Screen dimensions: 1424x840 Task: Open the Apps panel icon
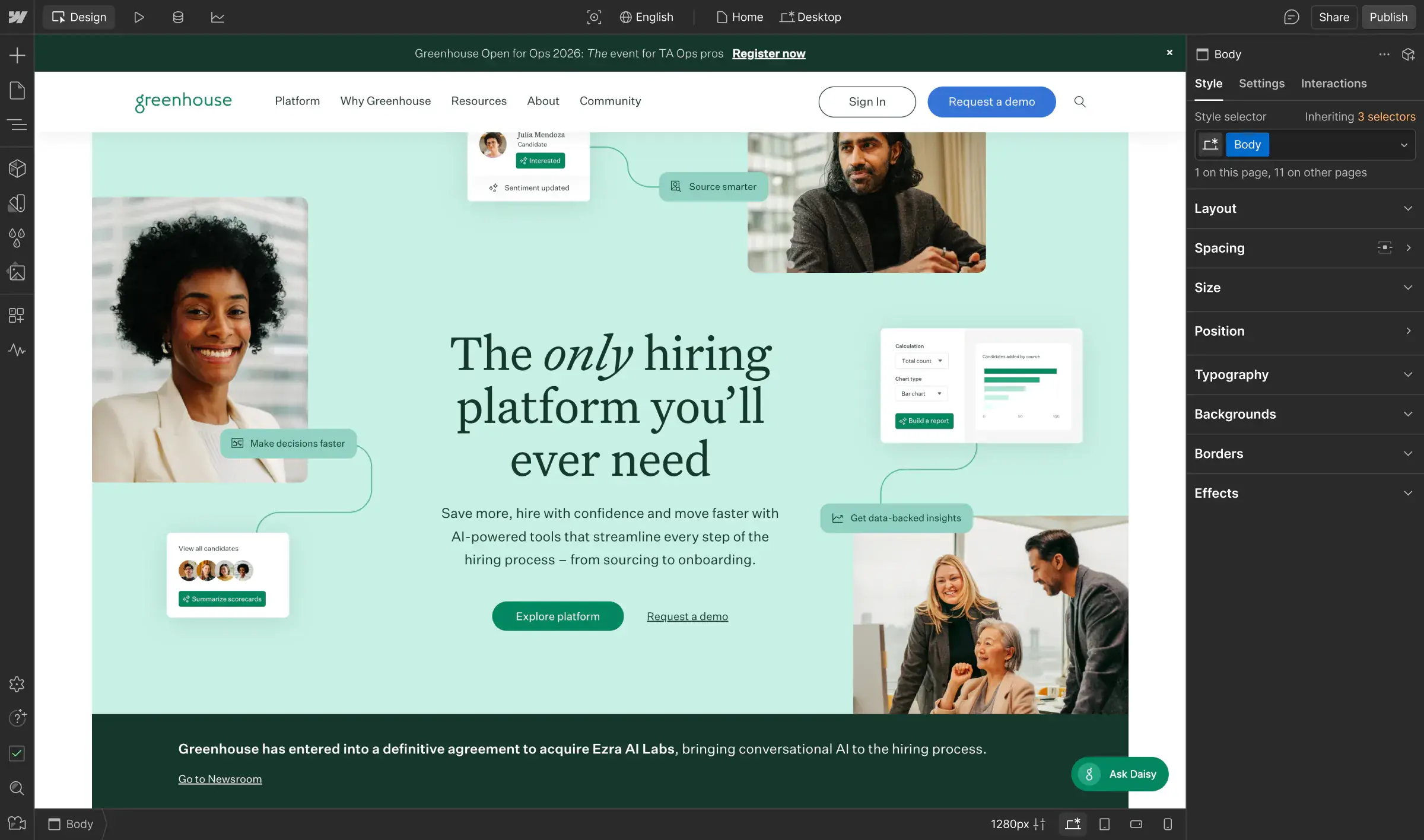click(17, 315)
